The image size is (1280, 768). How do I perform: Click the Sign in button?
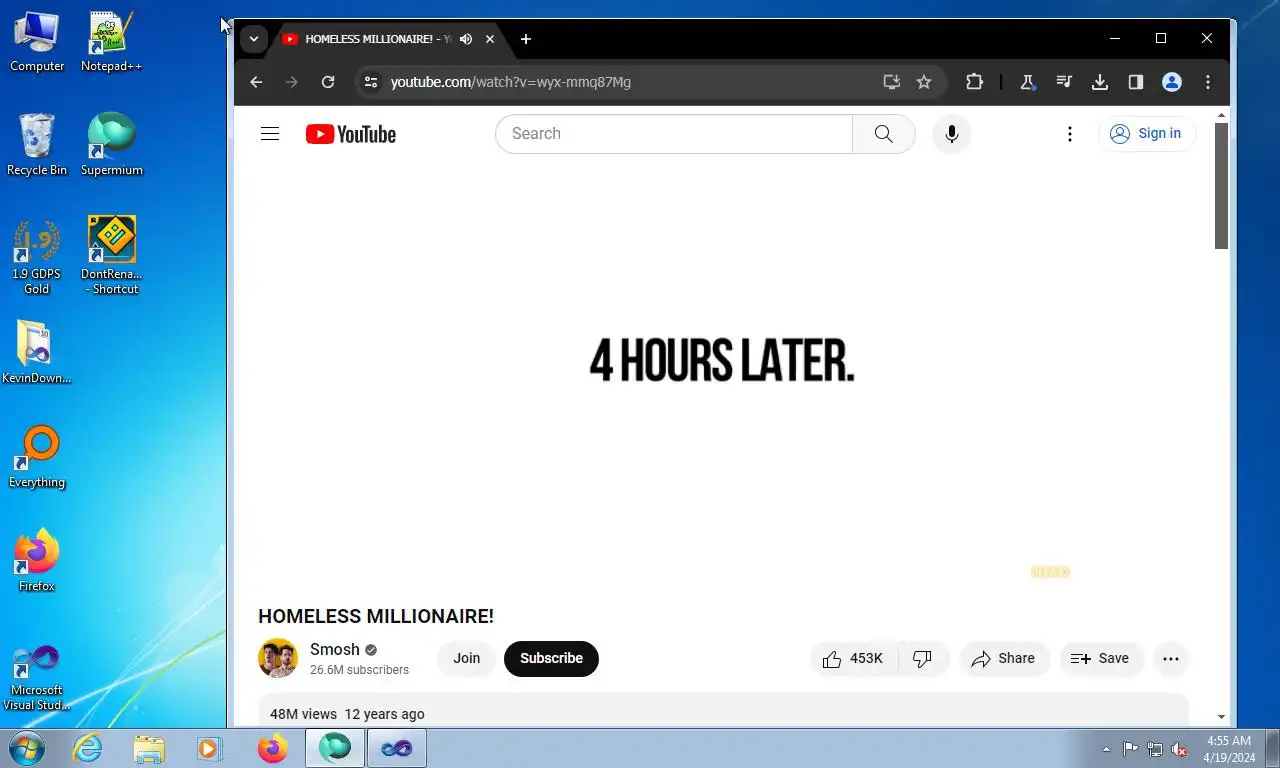[x=1147, y=134]
